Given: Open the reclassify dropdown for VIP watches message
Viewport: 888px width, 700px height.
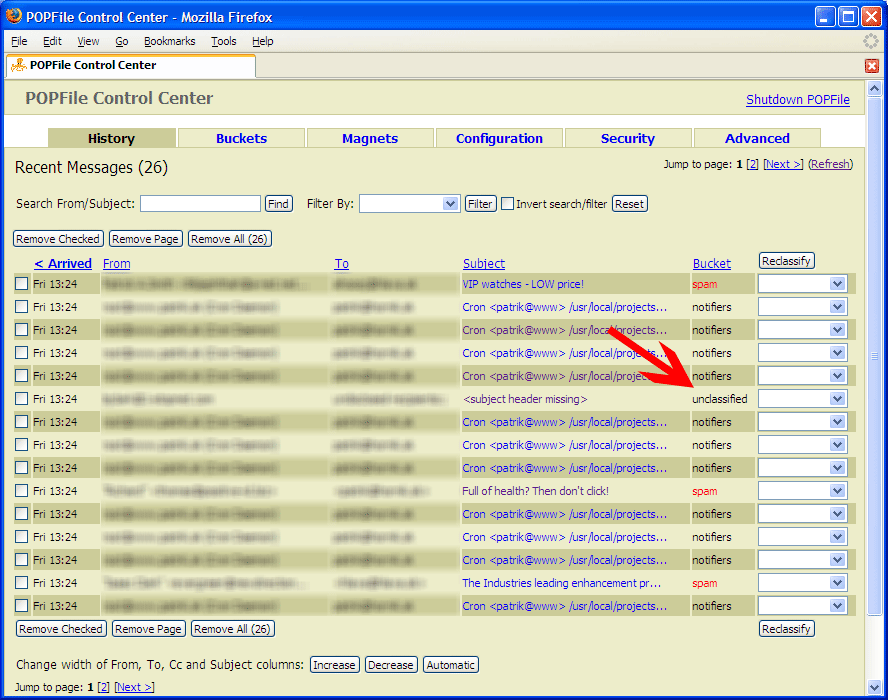Looking at the screenshot, I should pos(802,284).
